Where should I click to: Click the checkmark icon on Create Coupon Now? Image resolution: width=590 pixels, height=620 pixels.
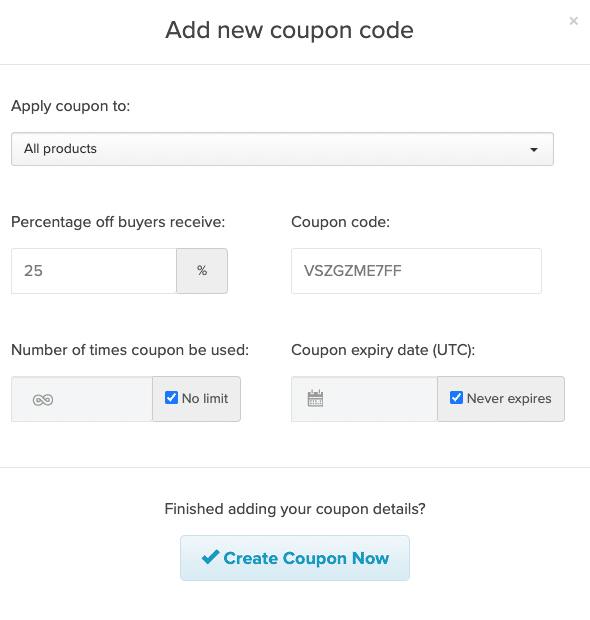click(210, 557)
